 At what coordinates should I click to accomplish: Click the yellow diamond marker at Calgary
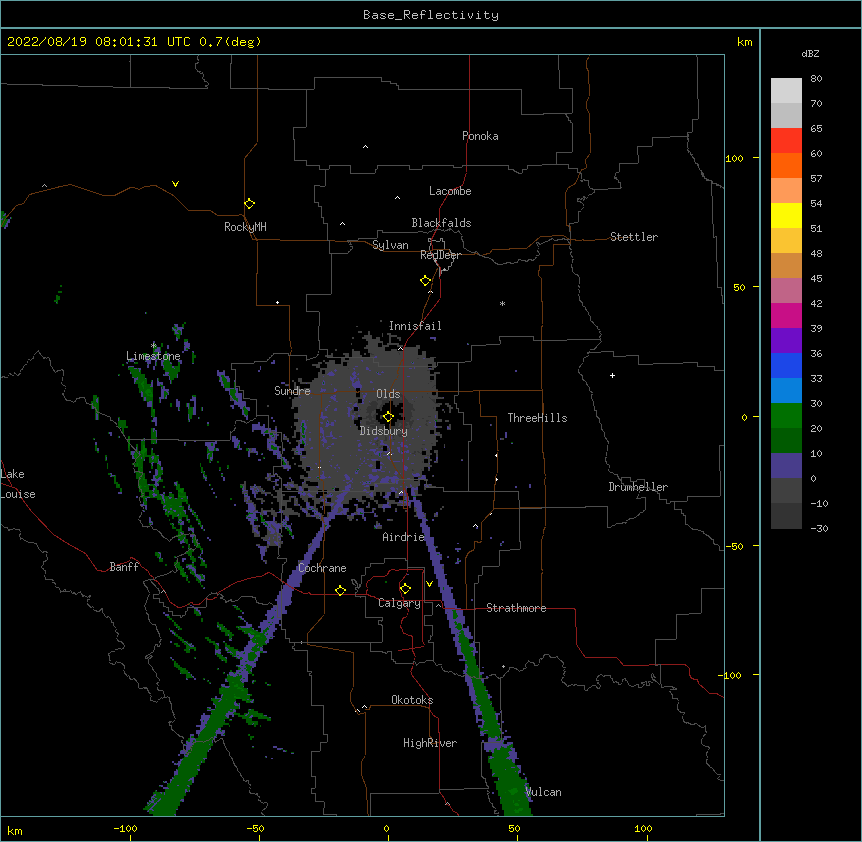[405, 589]
